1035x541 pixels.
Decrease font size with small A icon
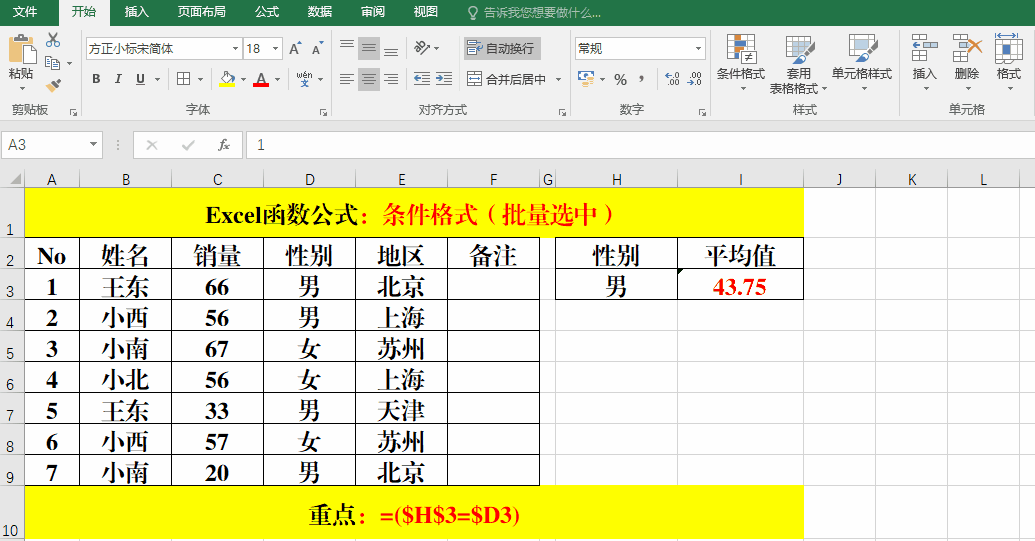pos(317,48)
